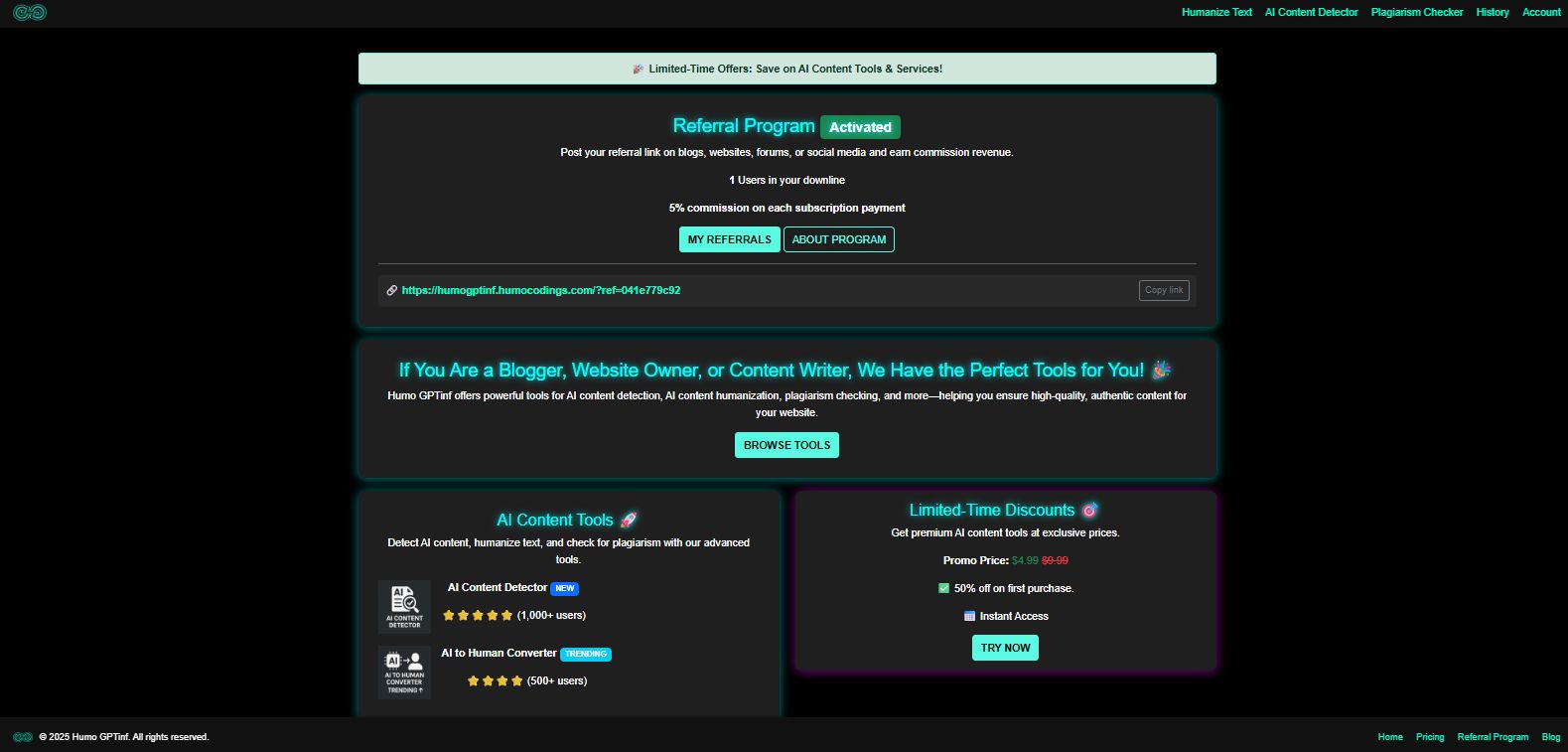Click the '(1,000+ users)' count
Viewport: 1568px width, 752px height.
551,616
